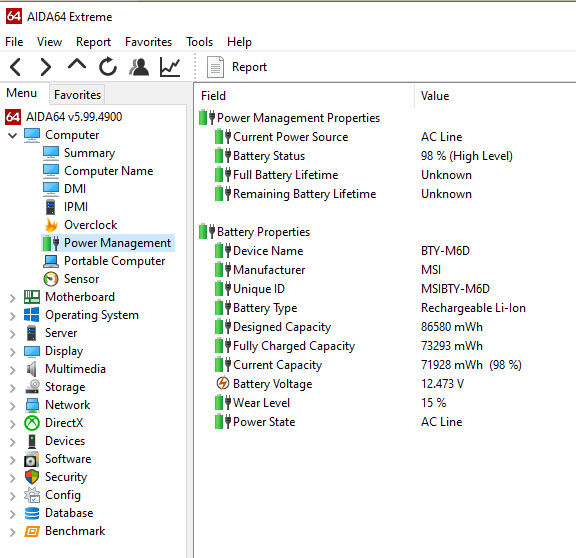Open the Help menu

tap(239, 42)
